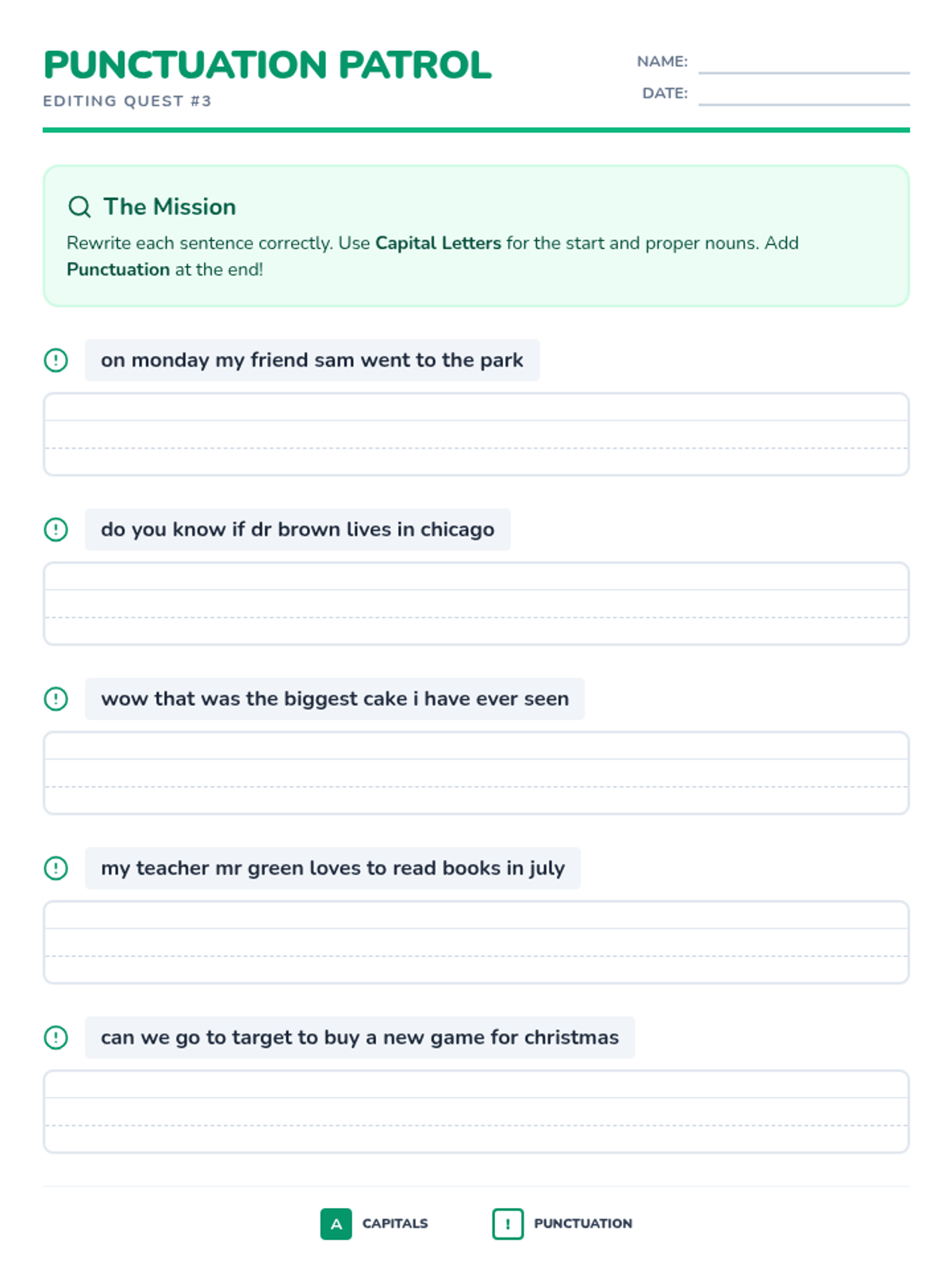The width and height of the screenshot is (952, 1270).
Task: Click the exclamation icon beside the Mr Green sentence
Action: [x=56, y=868]
